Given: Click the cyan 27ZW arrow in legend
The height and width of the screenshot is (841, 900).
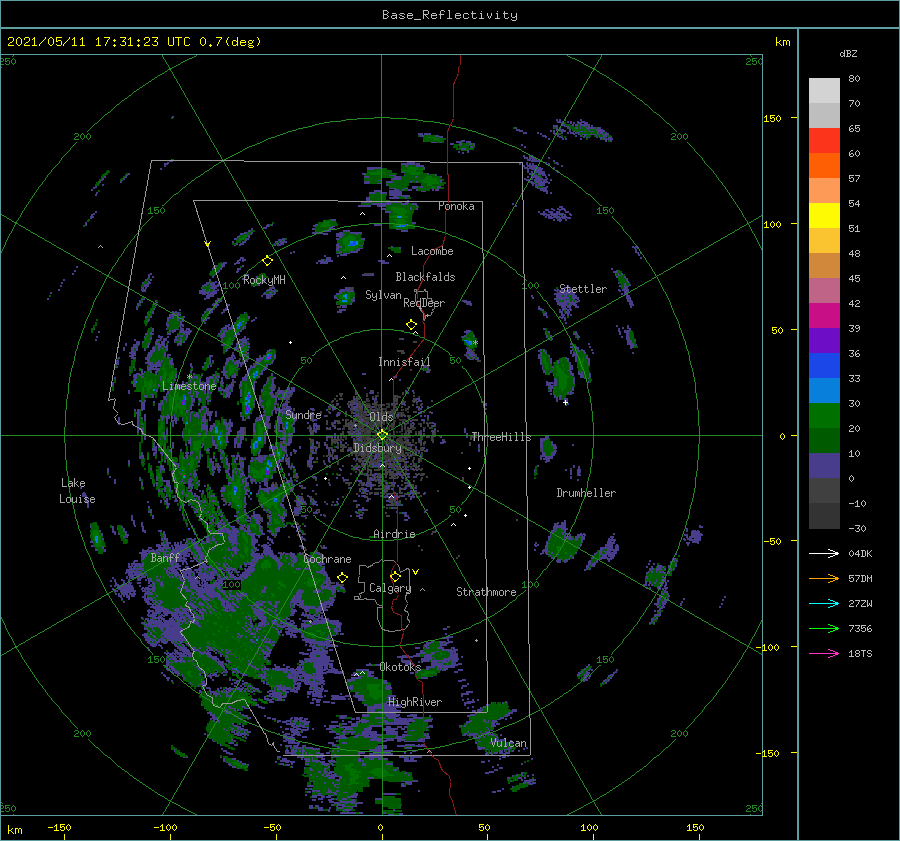Looking at the screenshot, I should 824,603.
